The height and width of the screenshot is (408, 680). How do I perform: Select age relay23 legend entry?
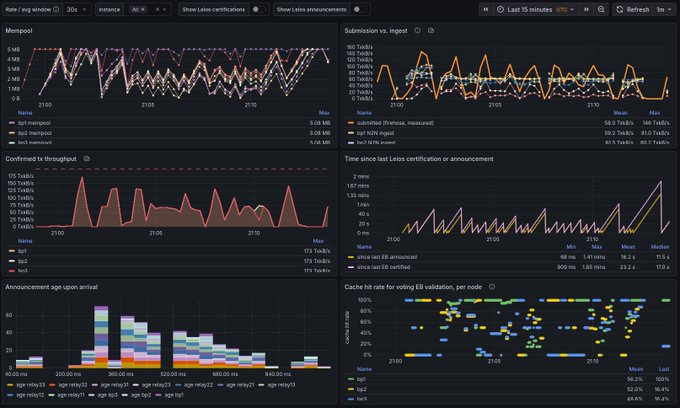click(156, 385)
